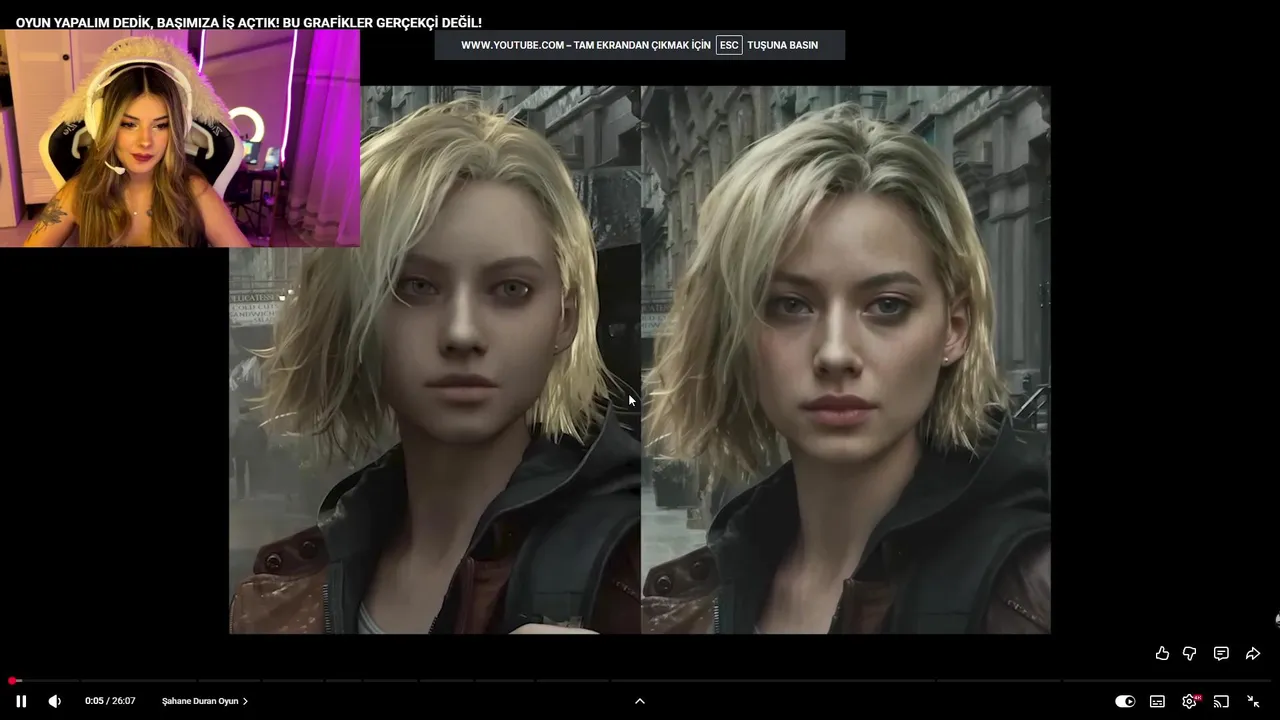Click the 0:05 / 26:07 time display

click(x=110, y=701)
